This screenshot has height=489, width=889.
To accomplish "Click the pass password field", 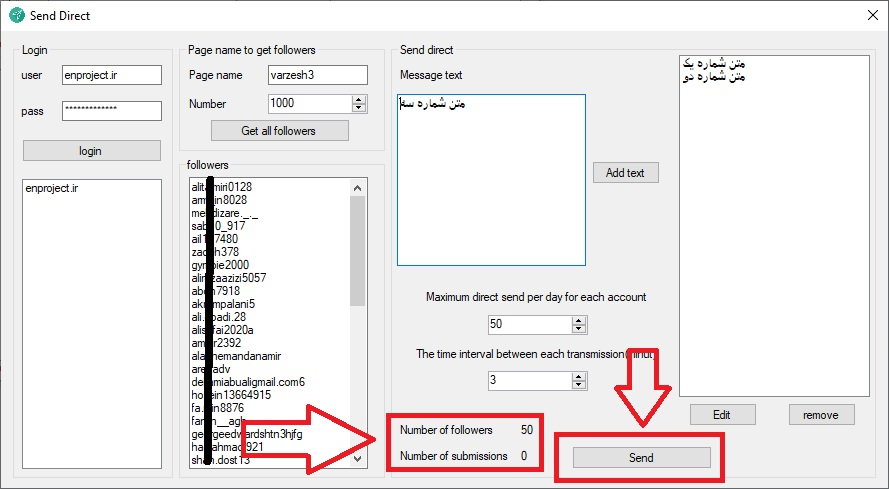I will [x=111, y=111].
